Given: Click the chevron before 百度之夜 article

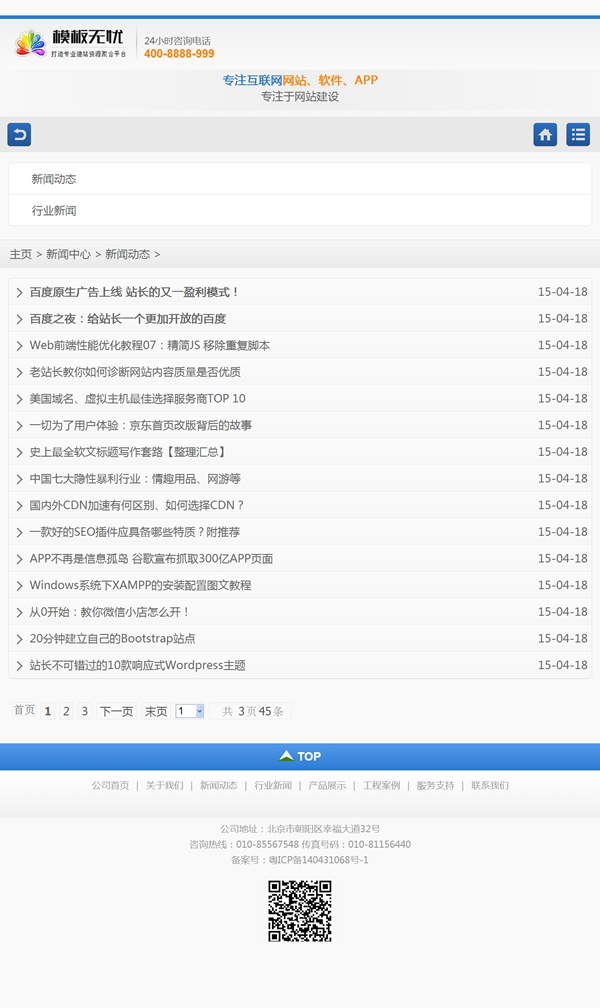Looking at the screenshot, I should pyautogui.click(x=19, y=319).
